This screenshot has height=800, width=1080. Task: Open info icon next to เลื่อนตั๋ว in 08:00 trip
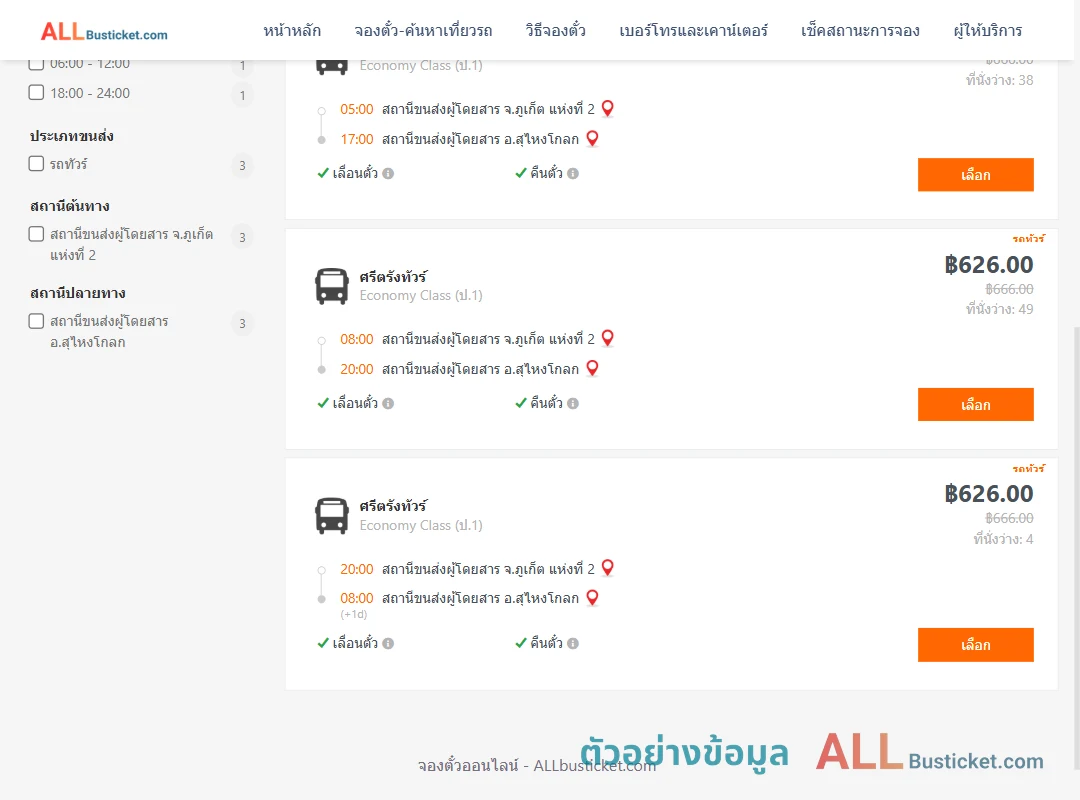(388, 404)
